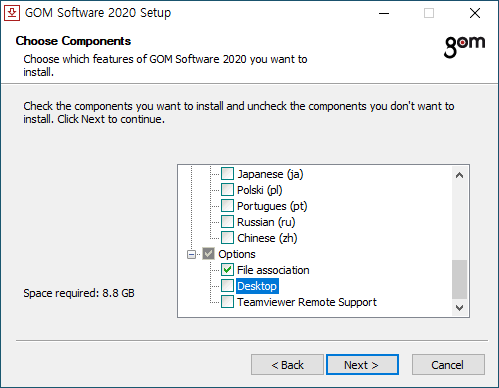Enable Teamviewer Remote Support checkbox
499x388 pixels.
pyautogui.click(x=227, y=302)
